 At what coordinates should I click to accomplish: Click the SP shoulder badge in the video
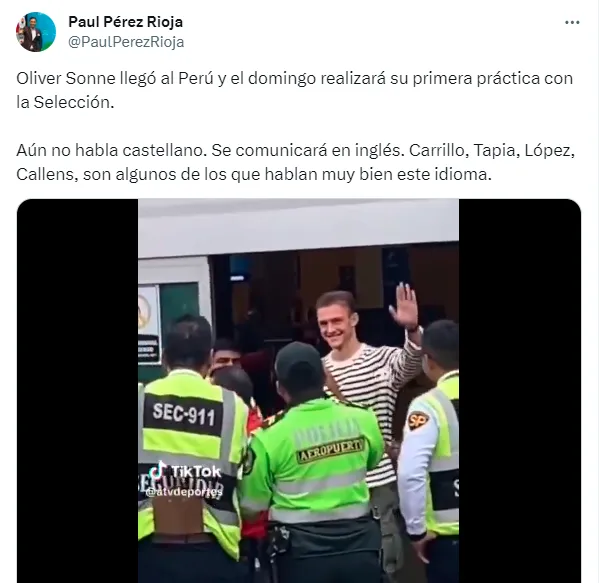pyautogui.click(x=418, y=420)
